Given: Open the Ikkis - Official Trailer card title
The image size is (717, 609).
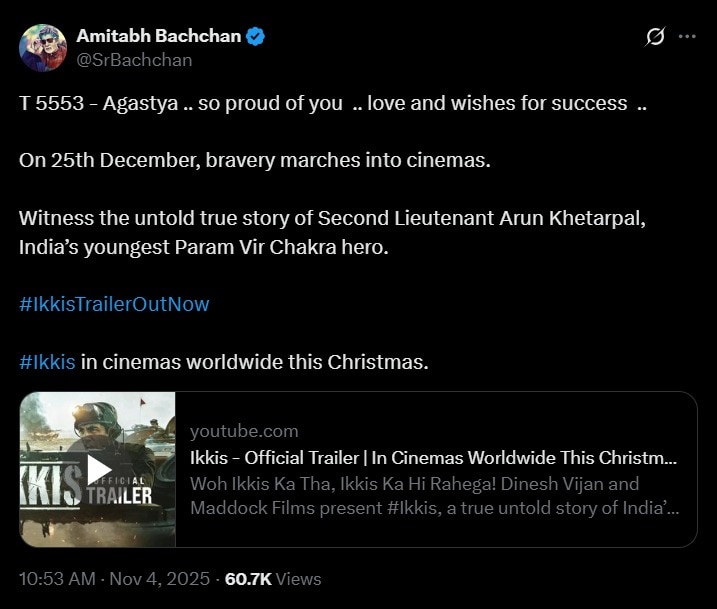Looking at the screenshot, I should [433, 458].
